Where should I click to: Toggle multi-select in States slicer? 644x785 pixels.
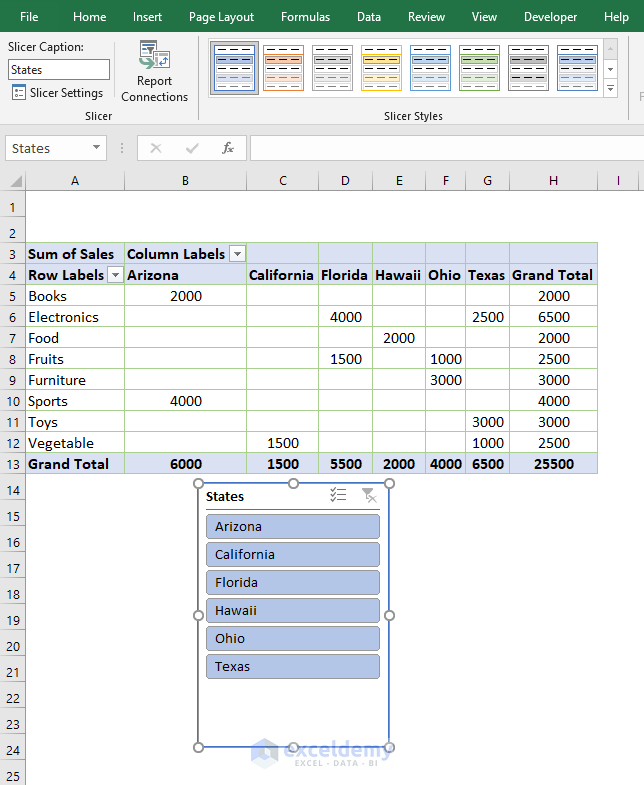[x=339, y=495]
